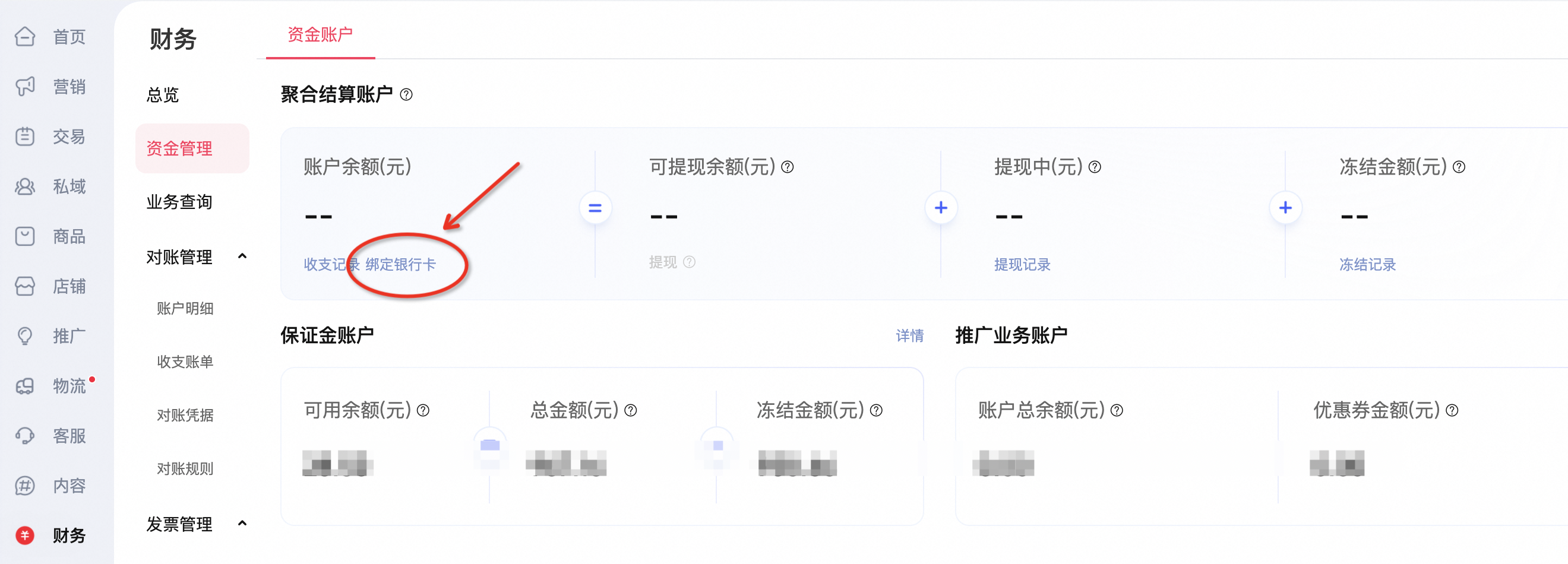
Task: Click help icon beside top 冻结金额(元)
Action: pyautogui.click(x=1459, y=167)
